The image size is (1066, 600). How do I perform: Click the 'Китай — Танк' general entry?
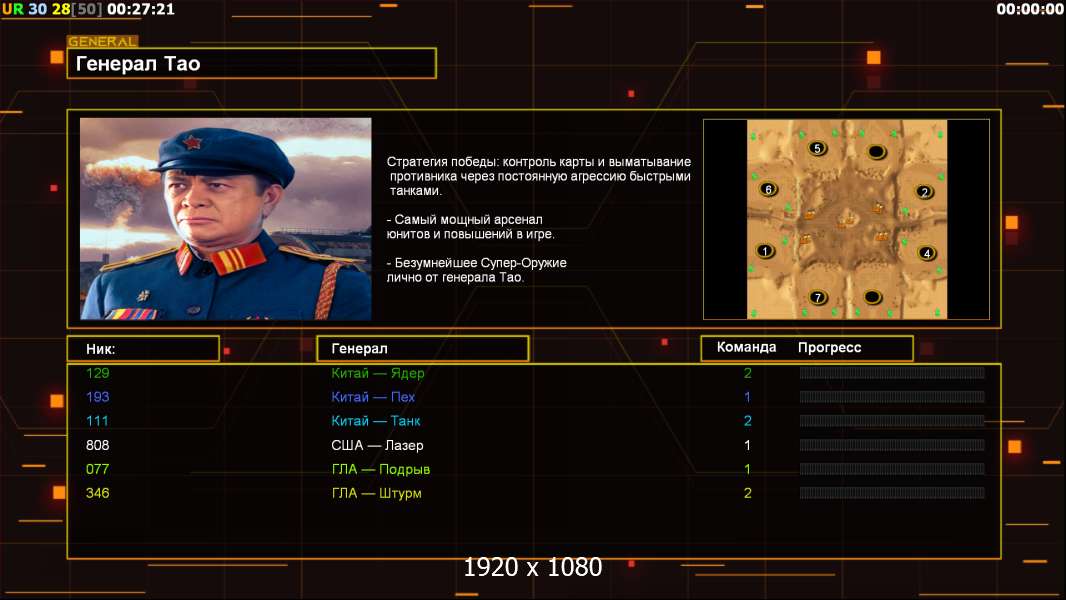point(376,421)
